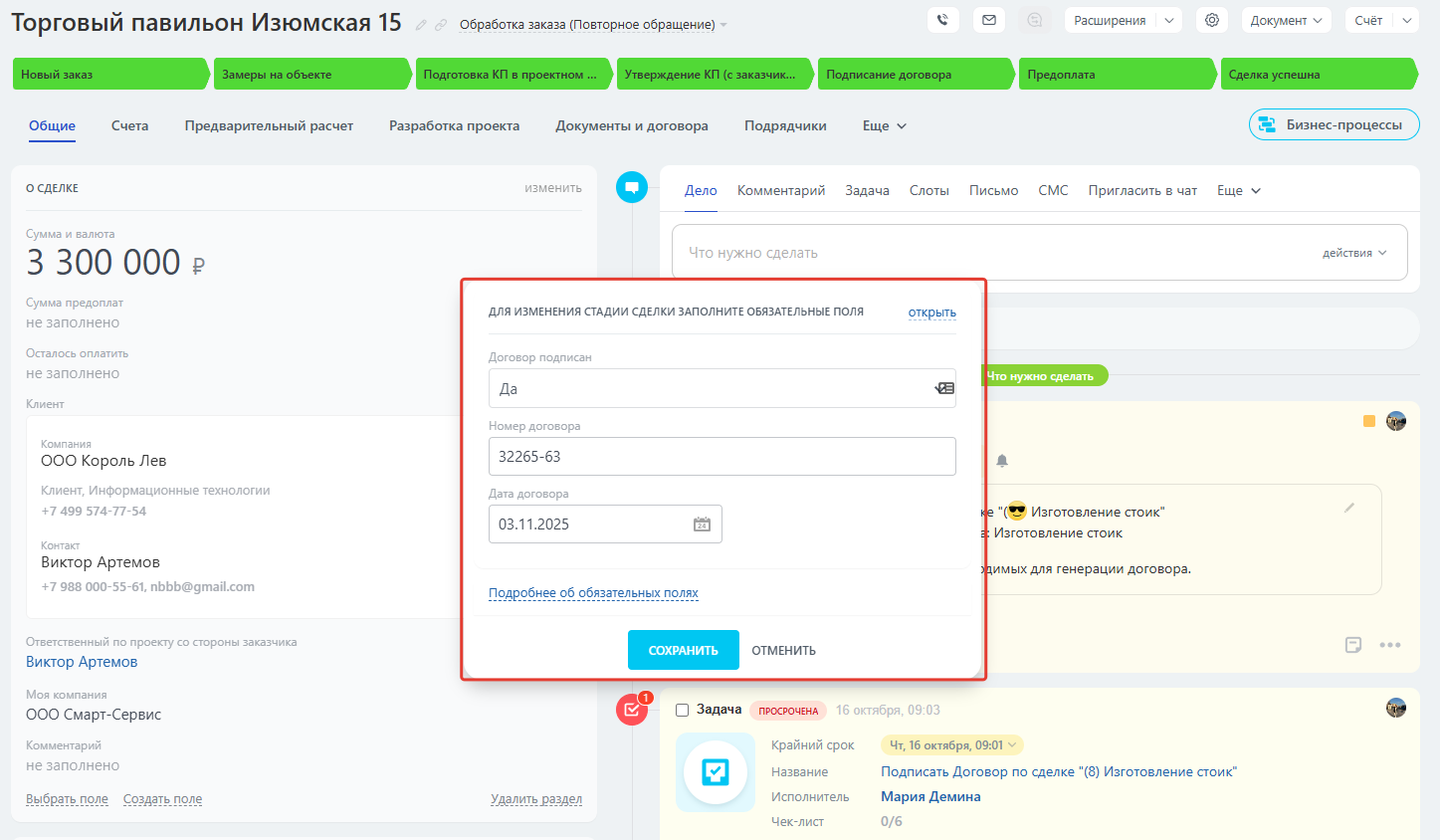Go to Предварительный расчет tab
The image size is (1440, 840).
269,126
